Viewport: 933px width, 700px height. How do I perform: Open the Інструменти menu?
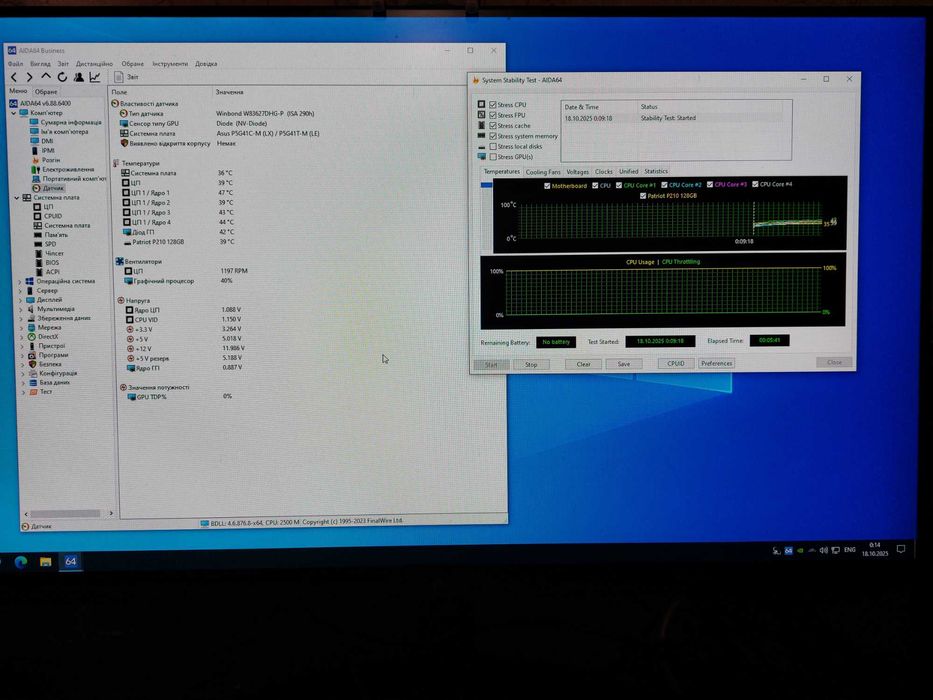coord(170,64)
